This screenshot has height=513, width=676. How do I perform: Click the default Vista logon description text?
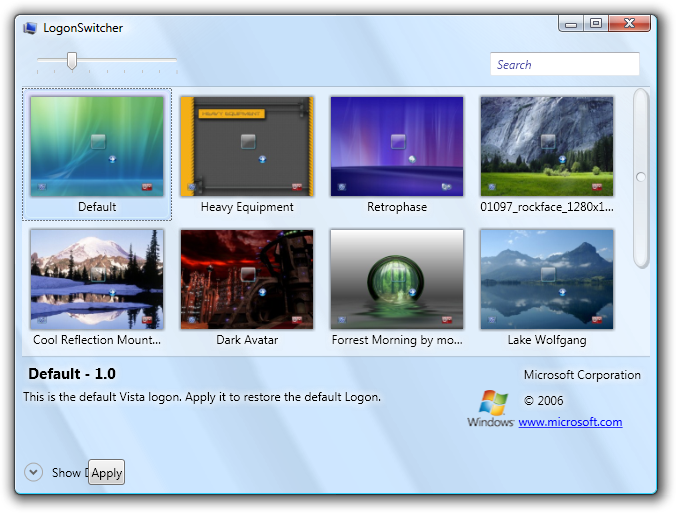pyautogui.click(x=202, y=397)
